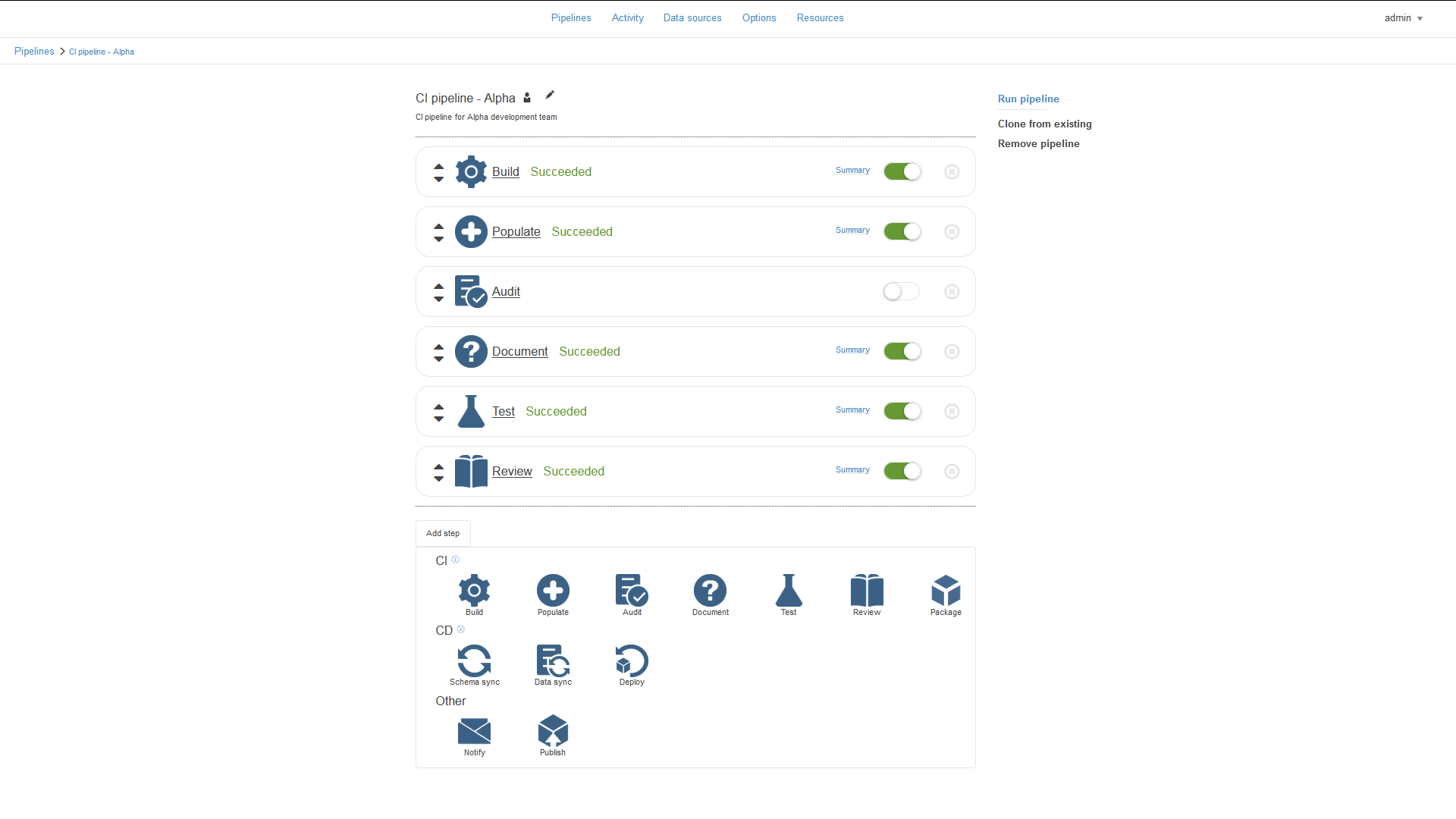Screen dimensions: 1456x819
Task: View Summary for the Review step
Action: pos(852,469)
